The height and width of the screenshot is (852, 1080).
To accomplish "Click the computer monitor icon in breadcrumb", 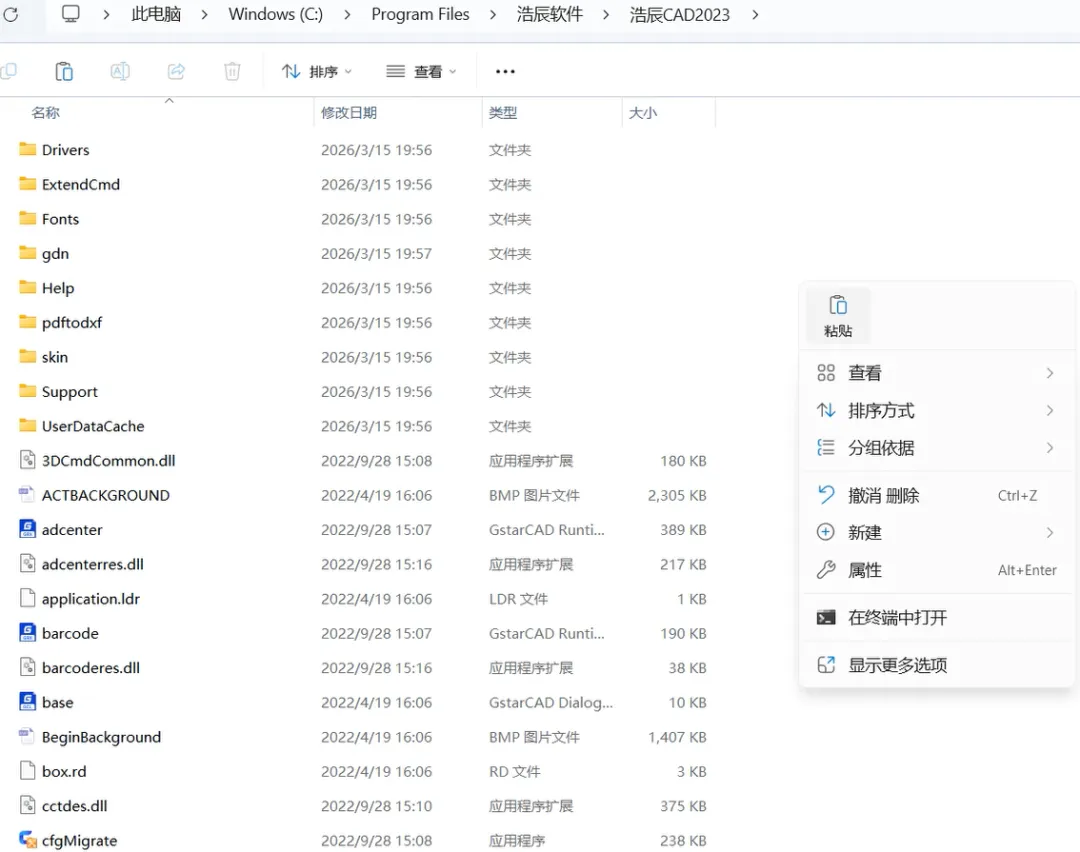I will coord(70,14).
